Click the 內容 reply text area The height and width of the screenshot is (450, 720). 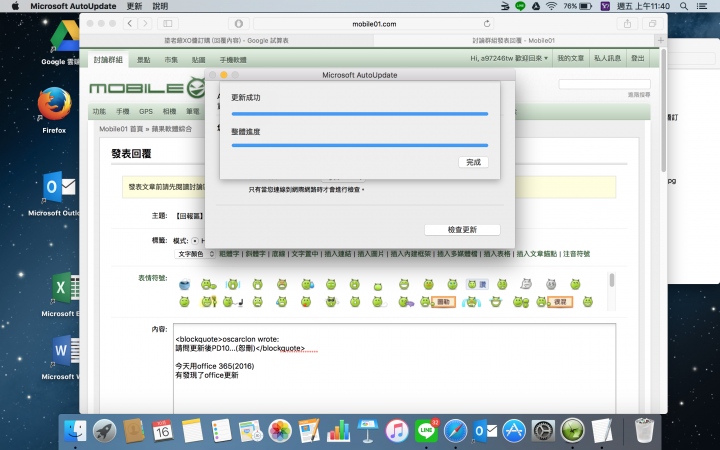tap(394, 369)
